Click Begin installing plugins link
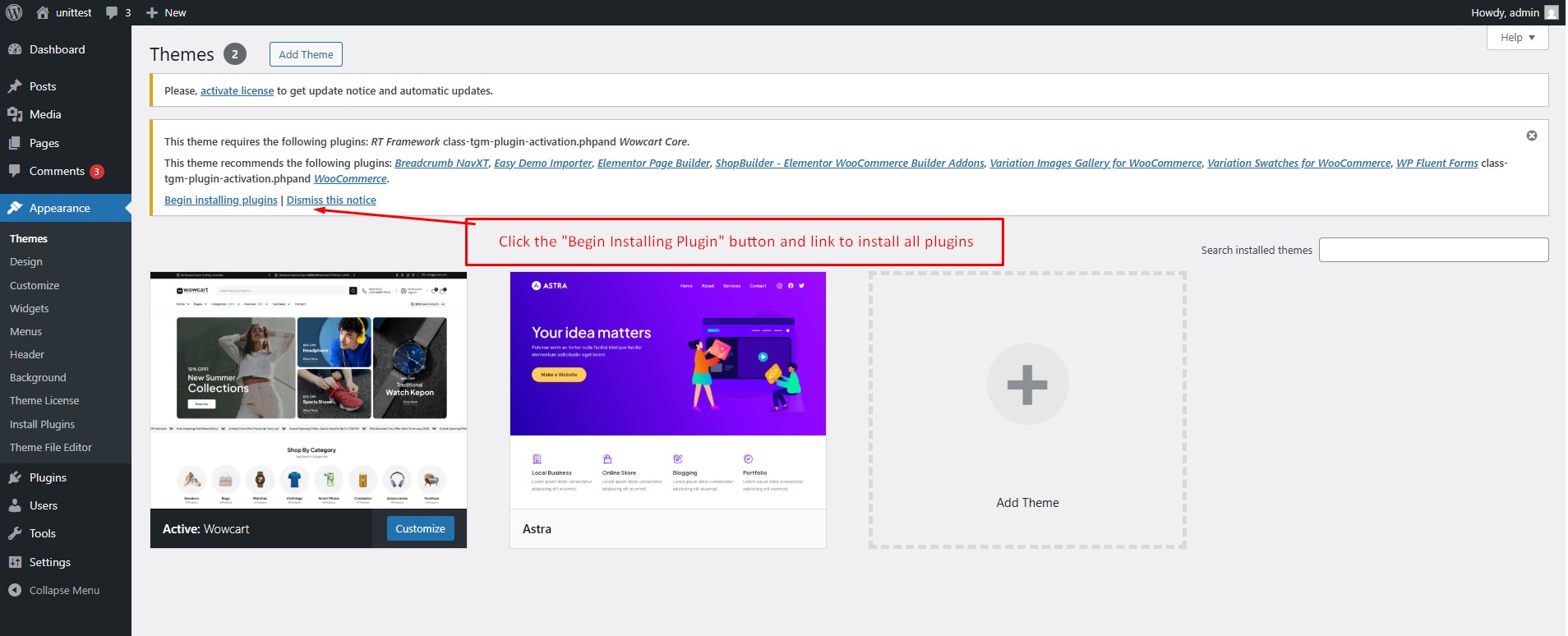This screenshot has width=1568, height=636. click(x=221, y=200)
